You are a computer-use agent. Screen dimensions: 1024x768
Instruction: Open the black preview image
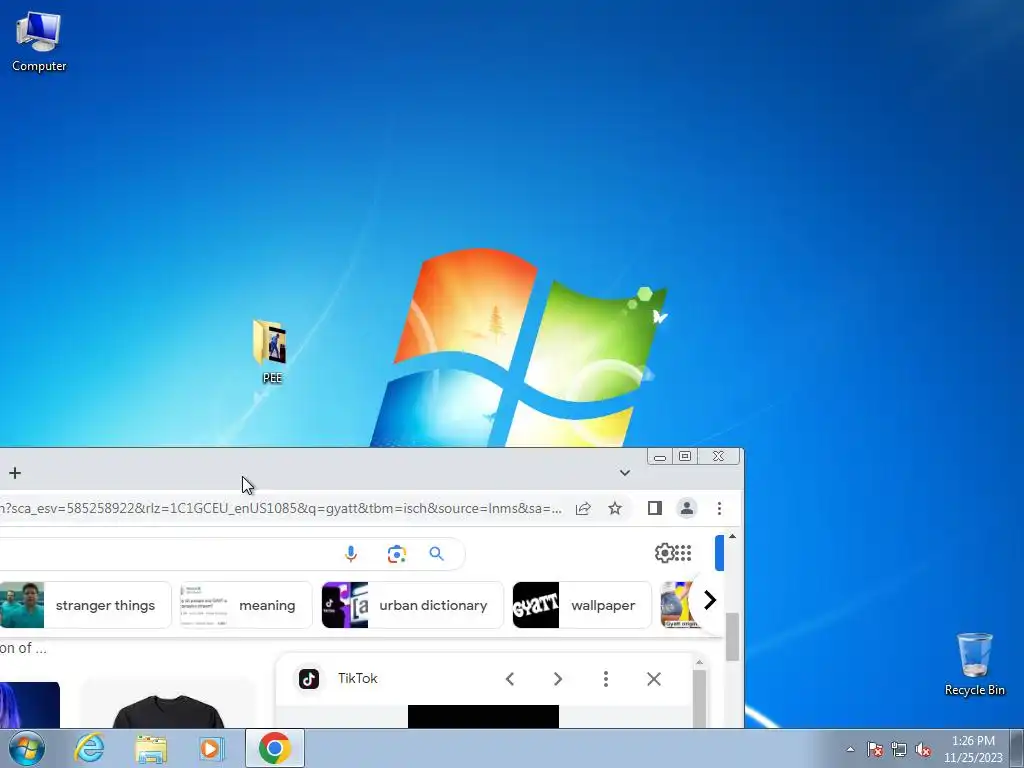click(x=483, y=716)
